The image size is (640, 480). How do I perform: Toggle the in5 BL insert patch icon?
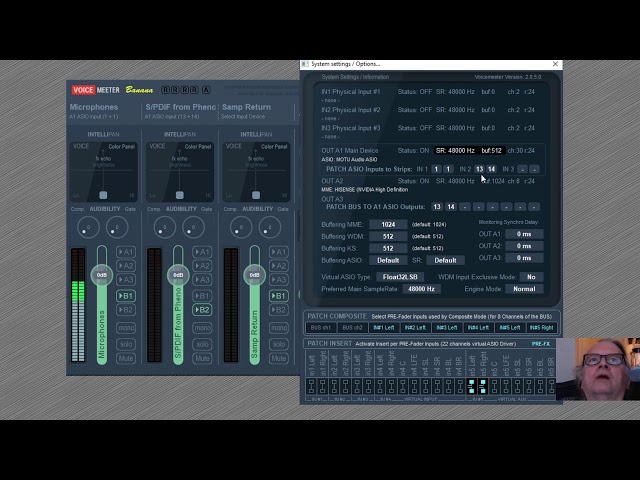coord(540,386)
